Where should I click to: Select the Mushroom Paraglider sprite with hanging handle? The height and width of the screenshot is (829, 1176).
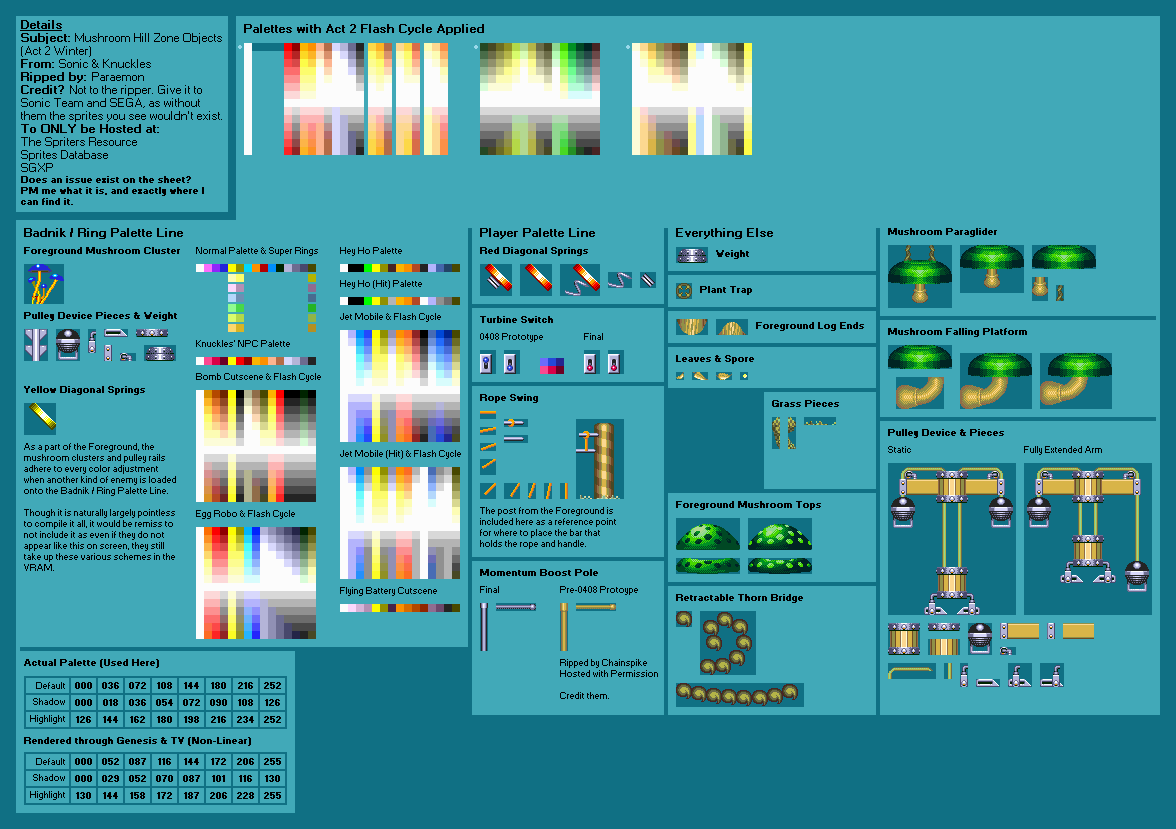[x=920, y=276]
